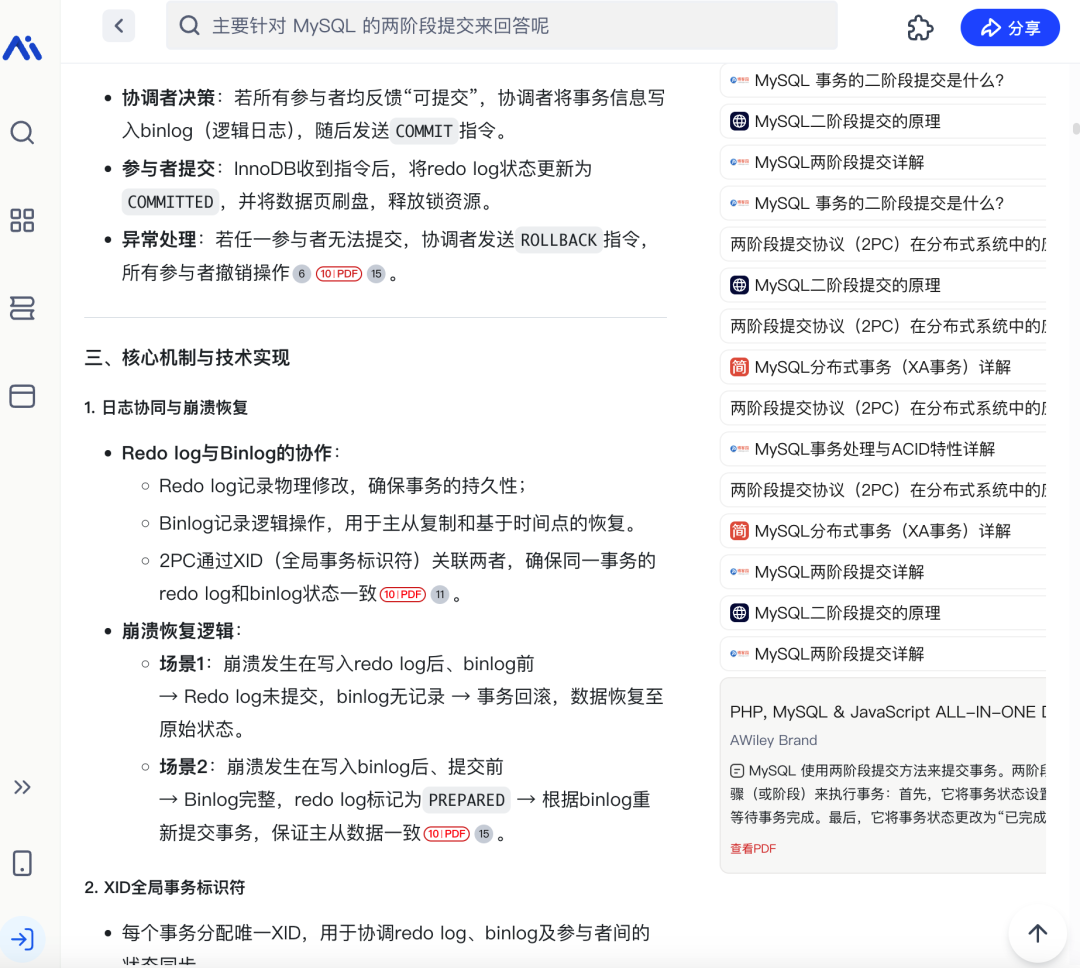Click the magnifier icon inside the search bar
Viewport: 1080px width, 968px height.
click(x=189, y=26)
